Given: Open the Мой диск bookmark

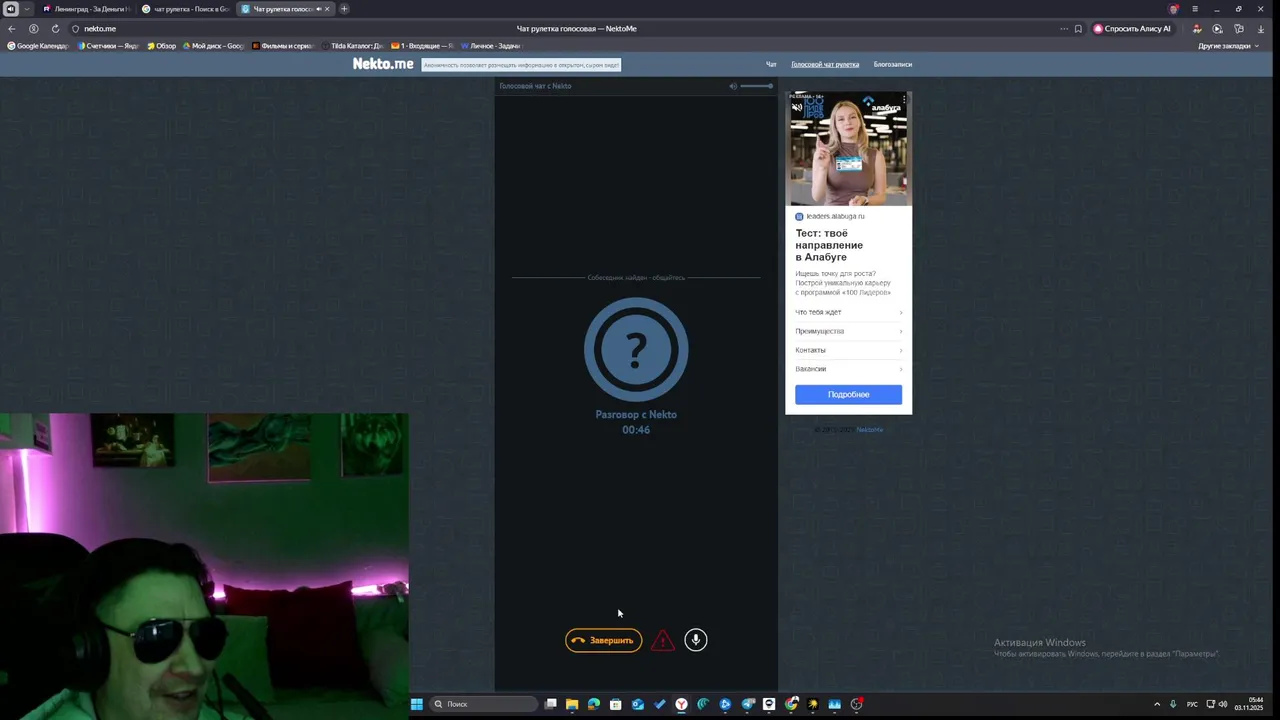Looking at the screenshot, I should coord(214,46).
